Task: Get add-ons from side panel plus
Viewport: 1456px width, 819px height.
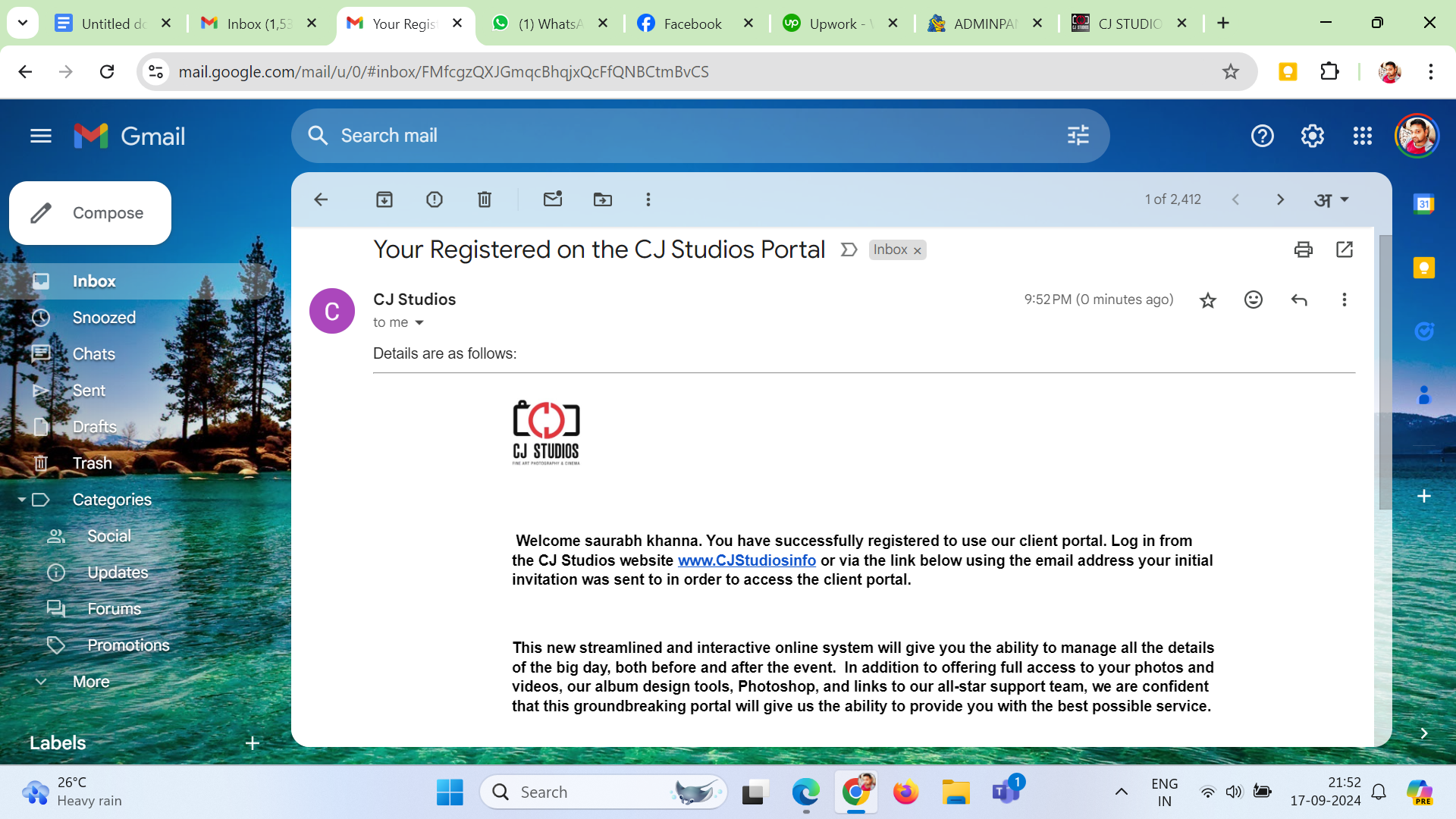Action: pyautogui.click(x=1424, y=496)
